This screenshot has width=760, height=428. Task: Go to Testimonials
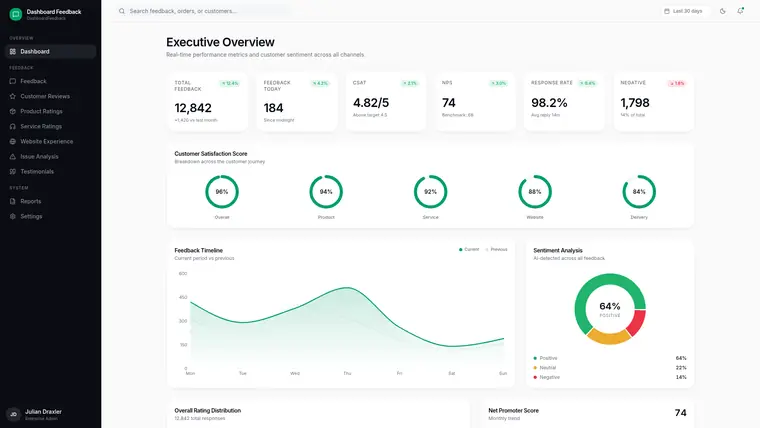tap(50, 172)
